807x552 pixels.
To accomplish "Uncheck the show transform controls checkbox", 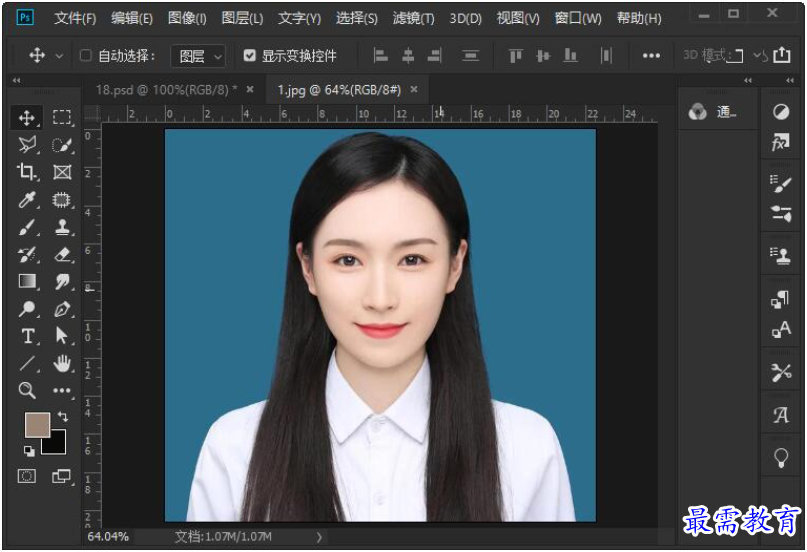I will (250, 55).
